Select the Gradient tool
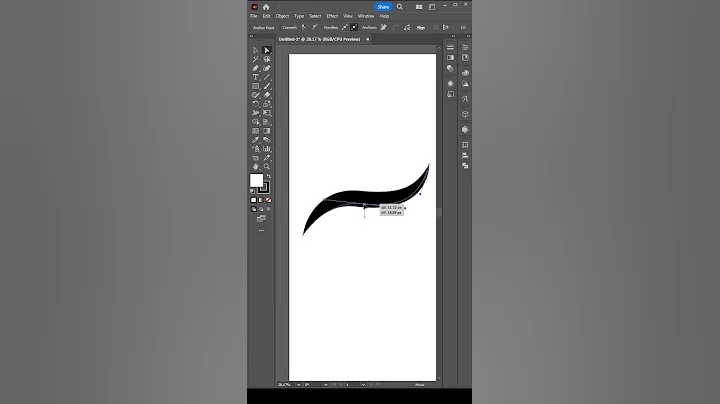Viewport: 720px width, 404px height. click(x=267, y=131)
